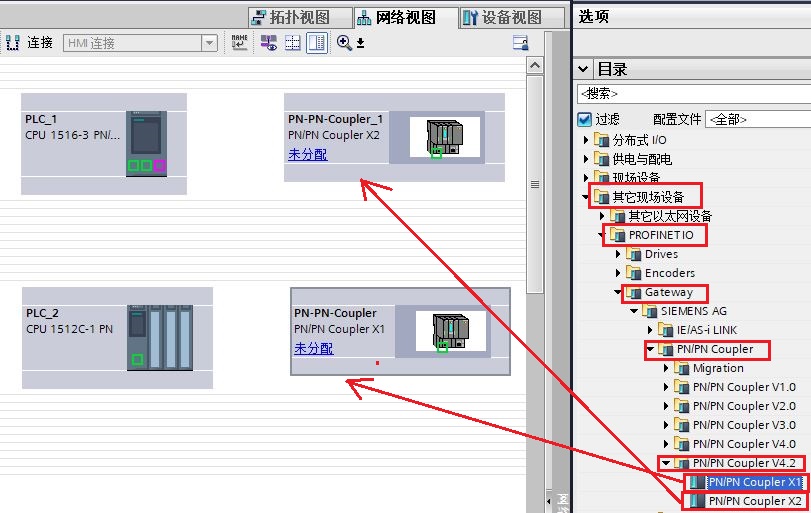Screen dimensions: 811x513
Task: Expand the PN/PN Coupler V1.0 folder
Action: point(666,387)
